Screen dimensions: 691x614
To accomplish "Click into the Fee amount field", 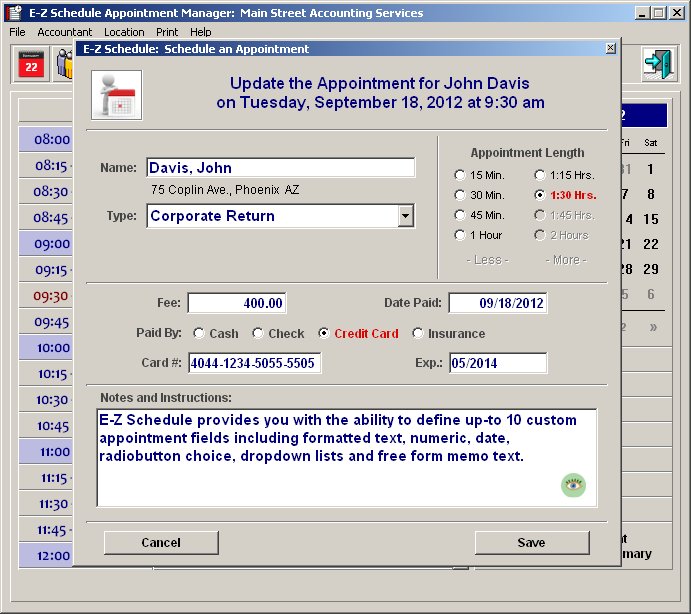I will 237,303.
